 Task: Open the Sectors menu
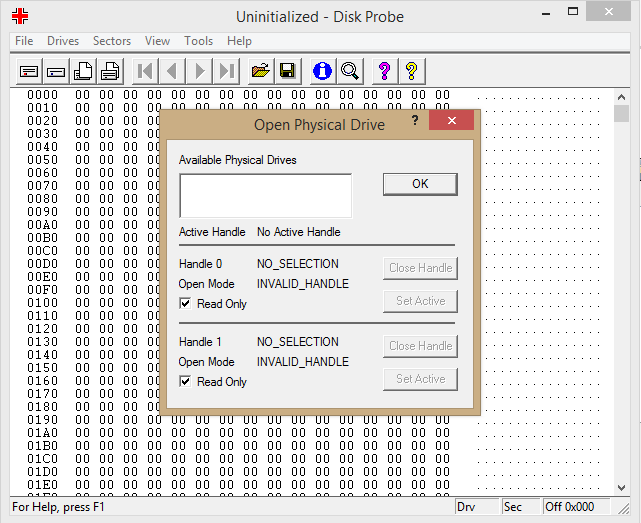coord(112,41)
